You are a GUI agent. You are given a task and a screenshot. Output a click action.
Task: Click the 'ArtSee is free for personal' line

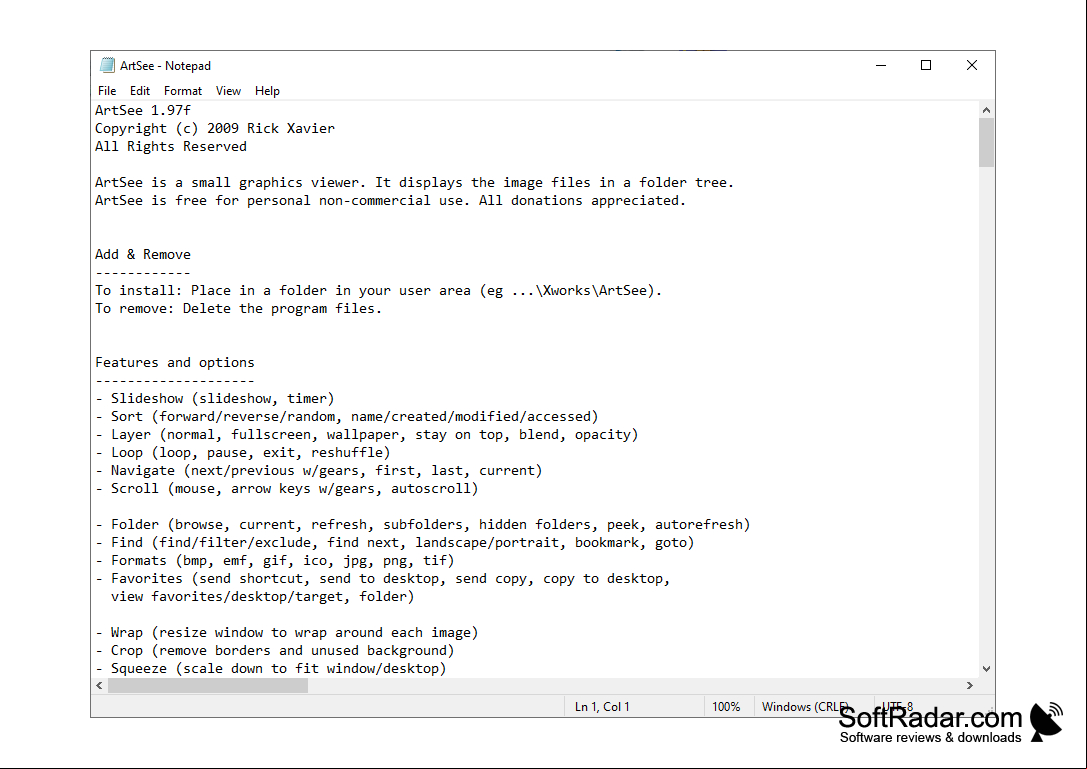(x=390, y=200)
